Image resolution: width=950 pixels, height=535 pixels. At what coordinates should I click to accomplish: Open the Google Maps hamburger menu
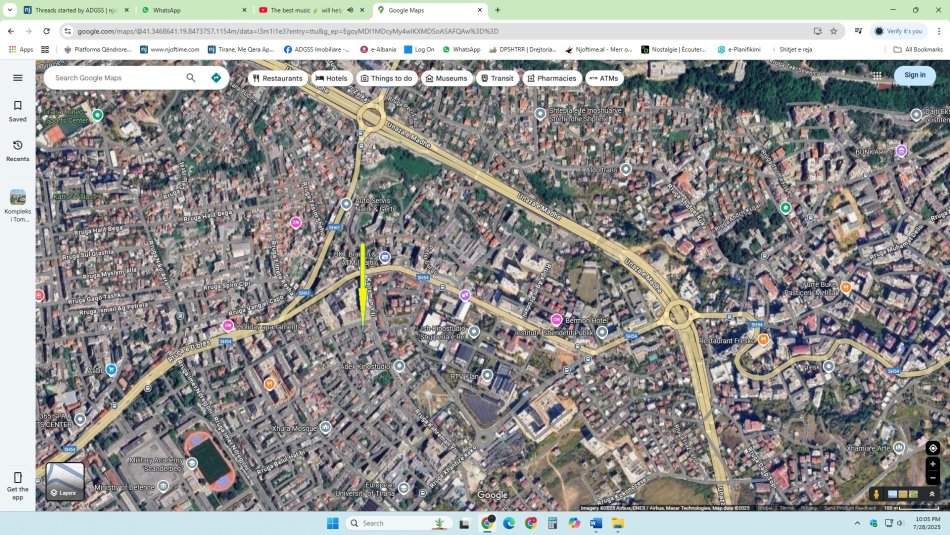(x=17, y=77)
